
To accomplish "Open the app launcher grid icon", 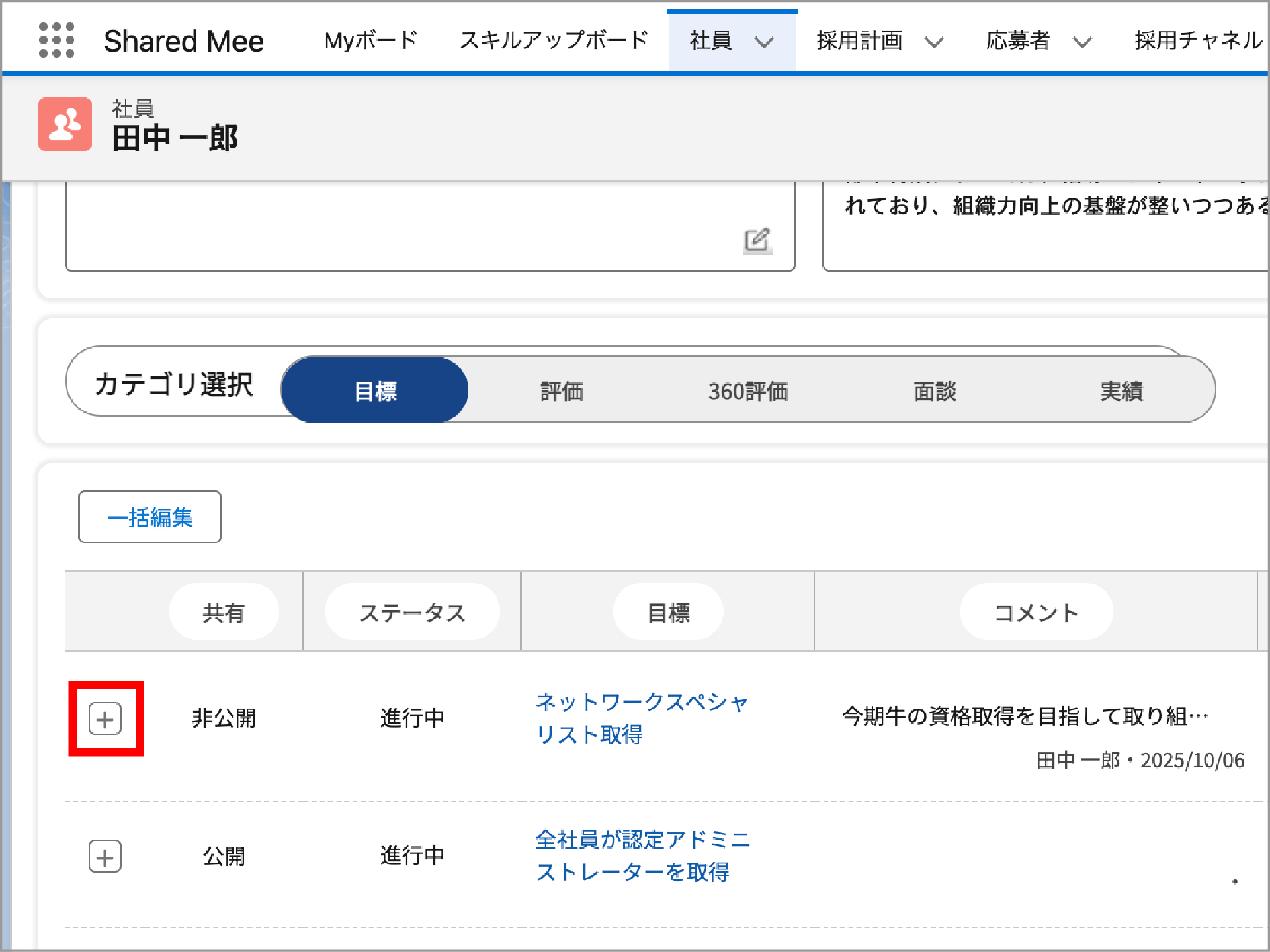I will point(56,40).
